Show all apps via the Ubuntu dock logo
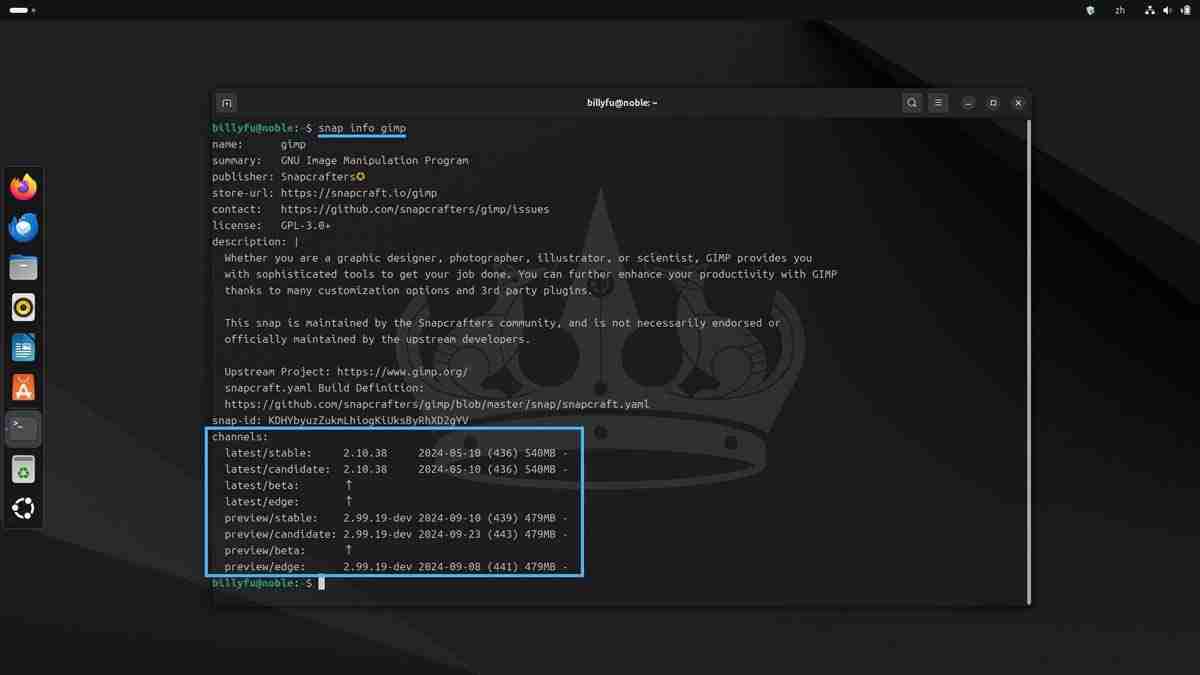Viewport: 1200px width, 675px height. tap(23, 508)
